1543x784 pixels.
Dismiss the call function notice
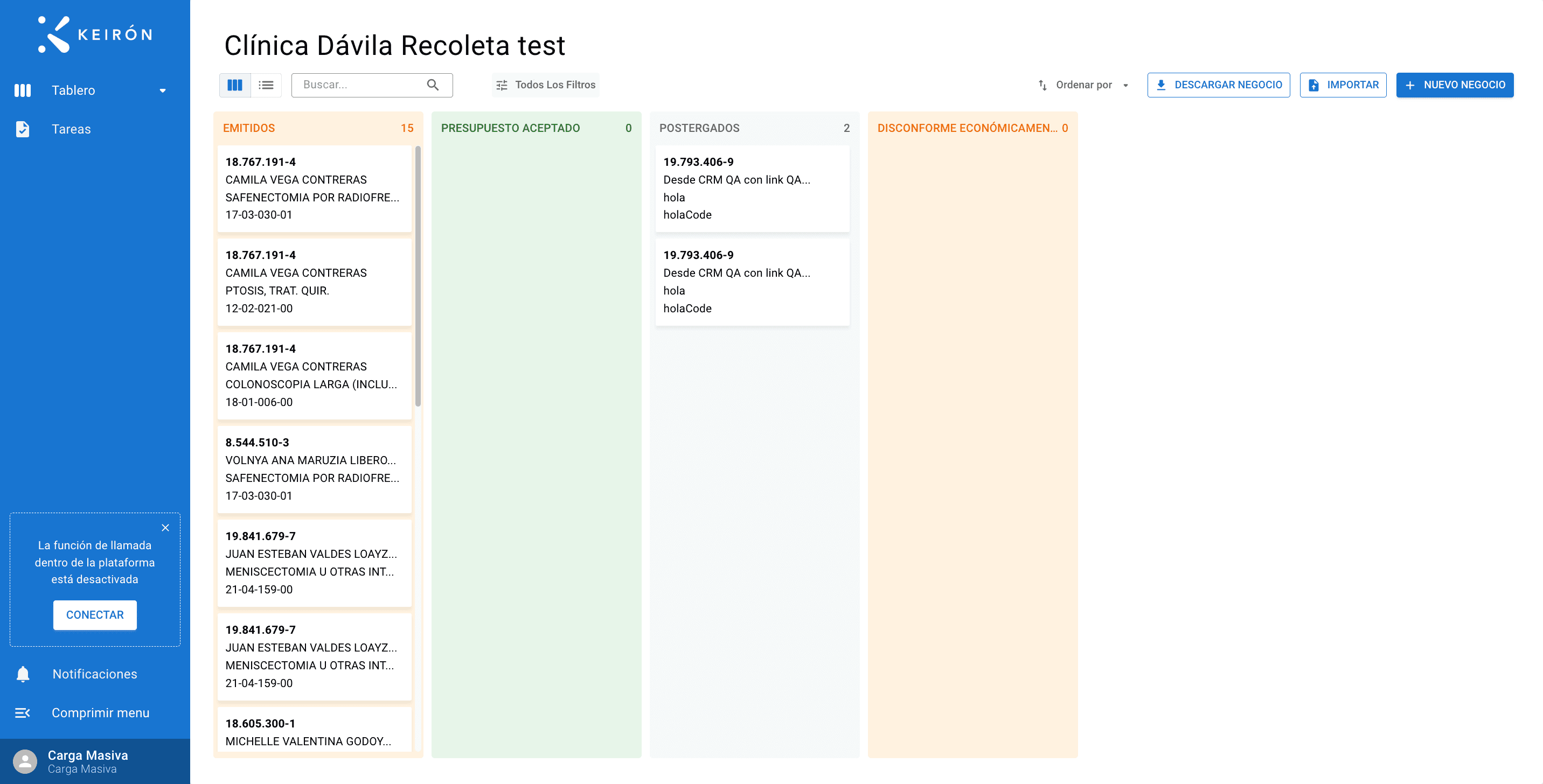tap(165, 528)
